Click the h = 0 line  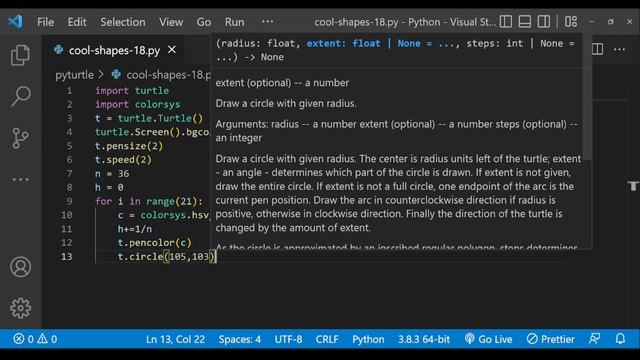pyautogui.click(x=109, y=187)
